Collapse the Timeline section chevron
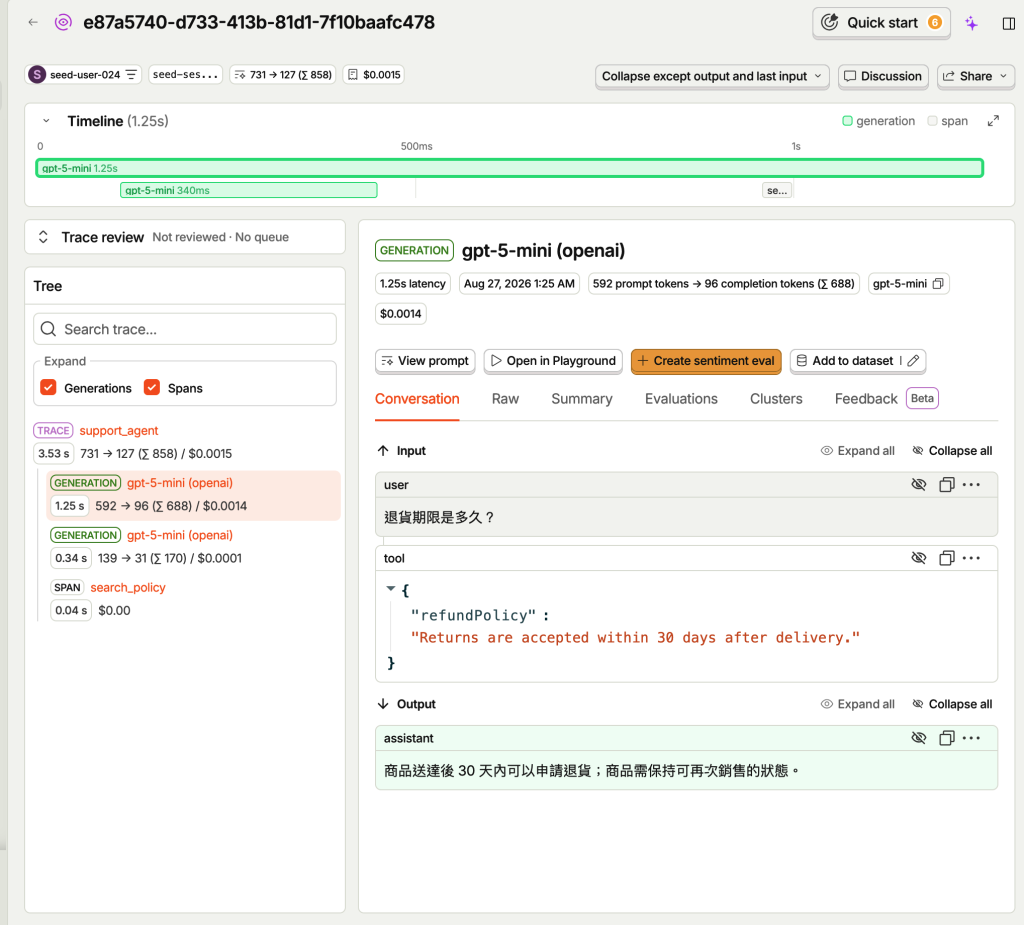This screenshot has height=925, width=1024. 46,121
